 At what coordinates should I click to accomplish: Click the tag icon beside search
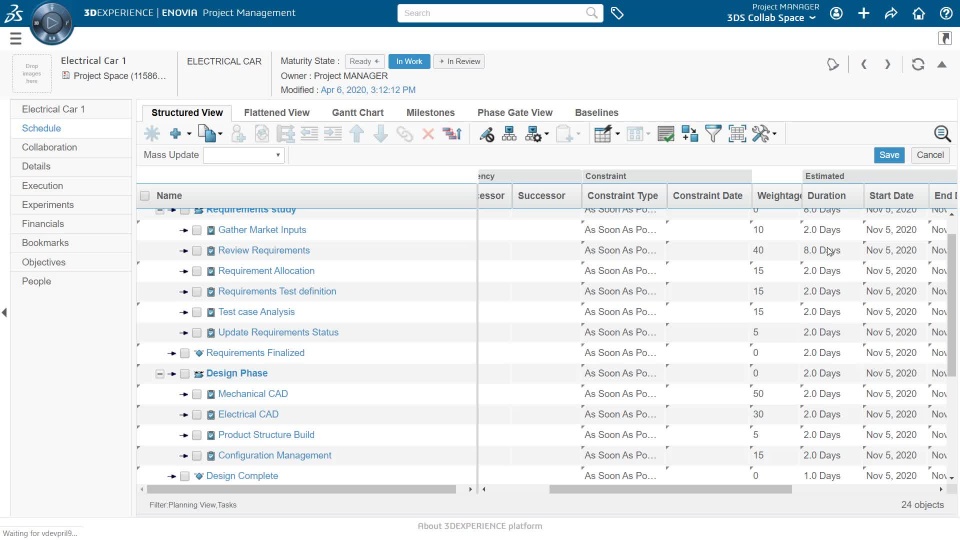[617, 13]
